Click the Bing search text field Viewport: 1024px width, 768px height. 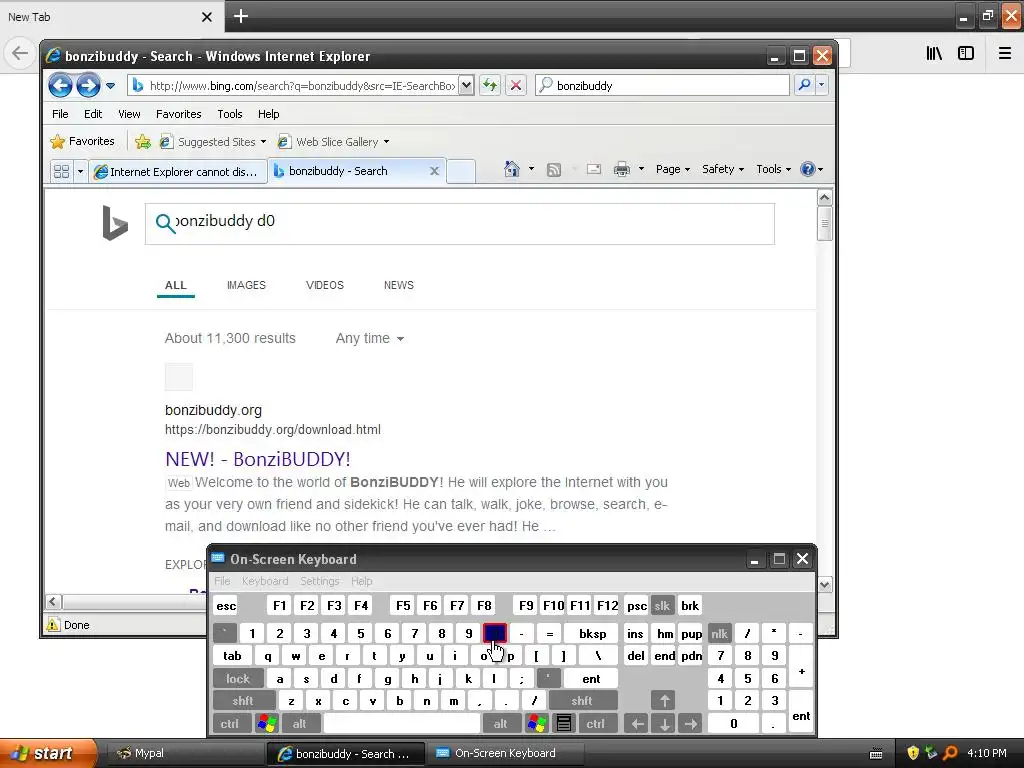pyautogui.click(x=460, y=224)
